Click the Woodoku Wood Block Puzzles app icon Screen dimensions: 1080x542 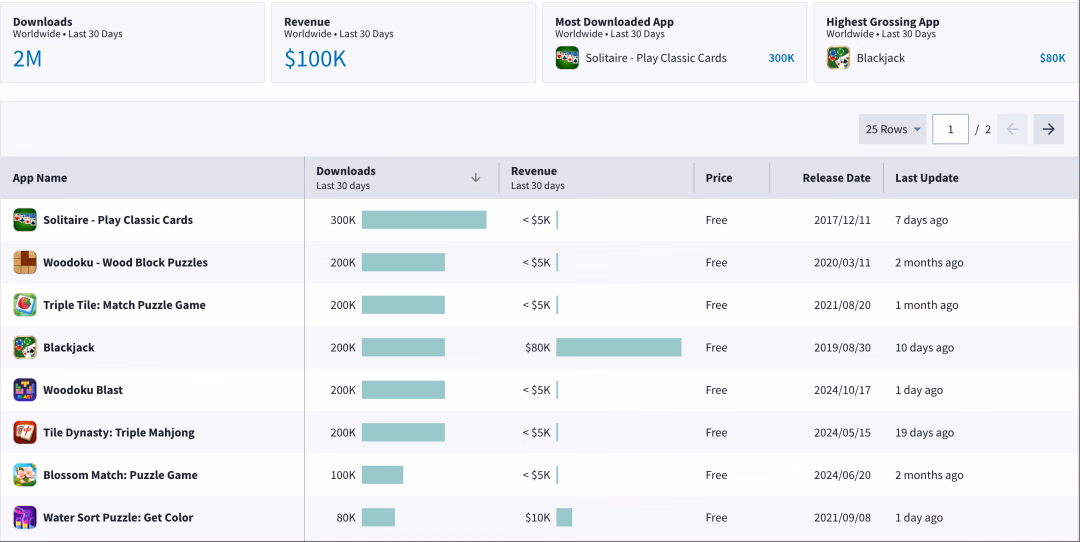click(25, 262)
